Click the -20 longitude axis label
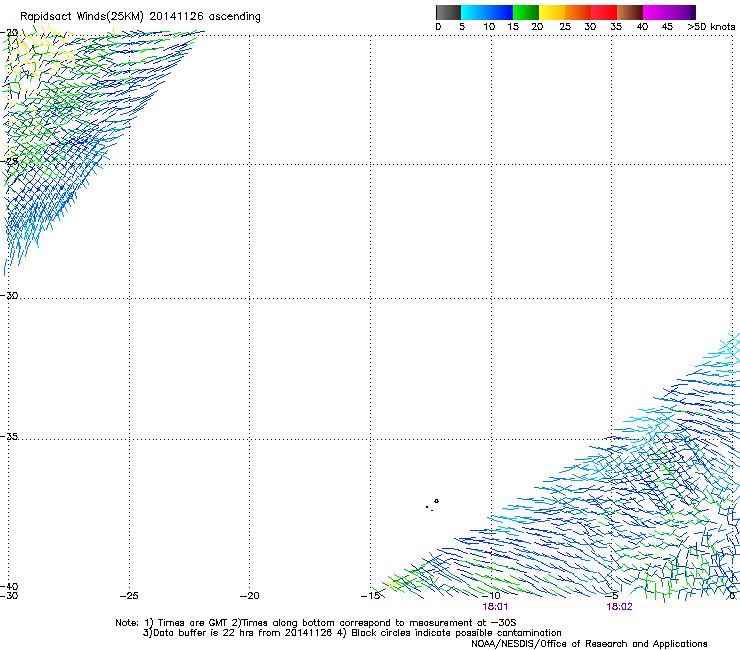 tap(250, 596)
